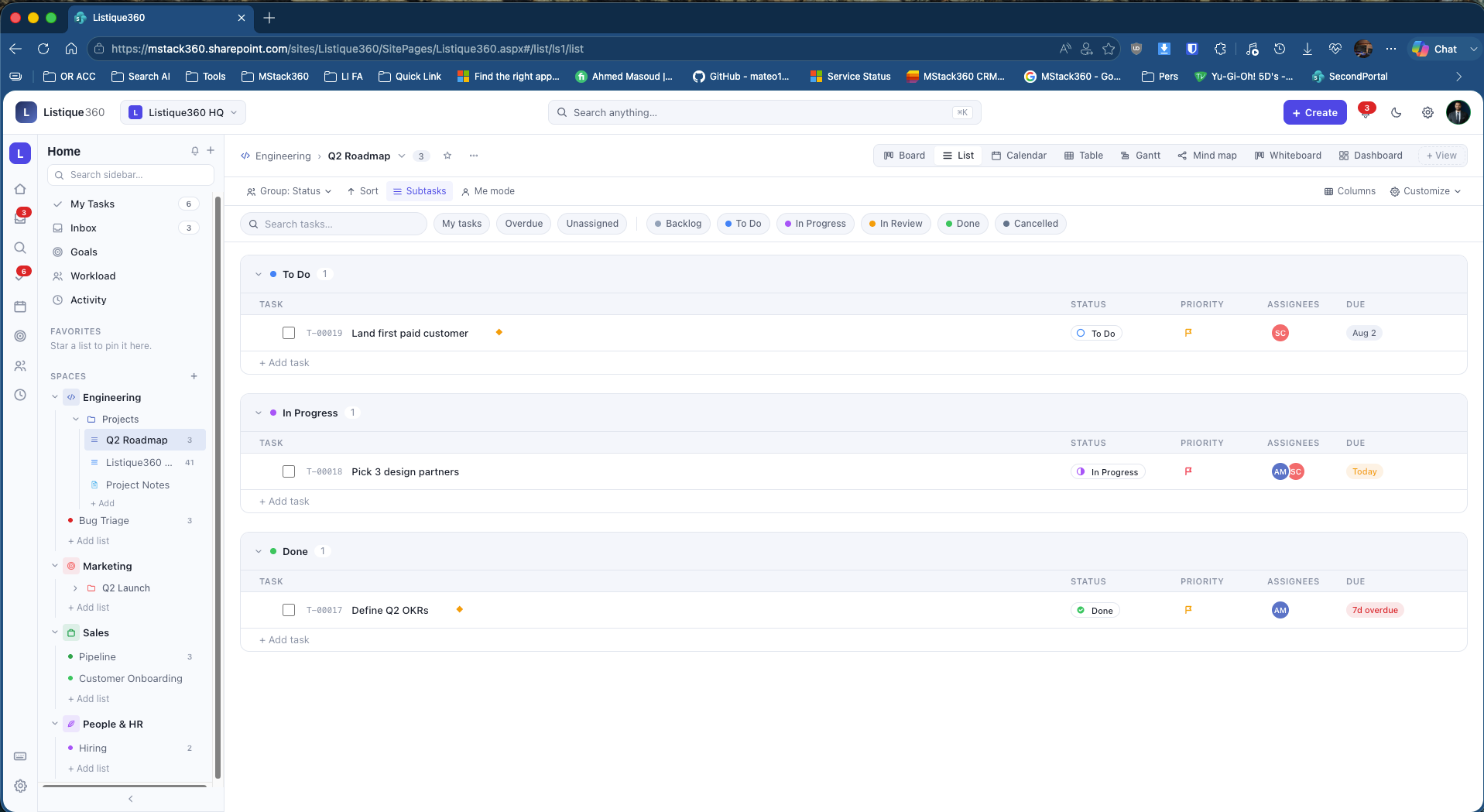Click the SC assignee avatar on Land first paid customer

click(x=1280, y=333)
